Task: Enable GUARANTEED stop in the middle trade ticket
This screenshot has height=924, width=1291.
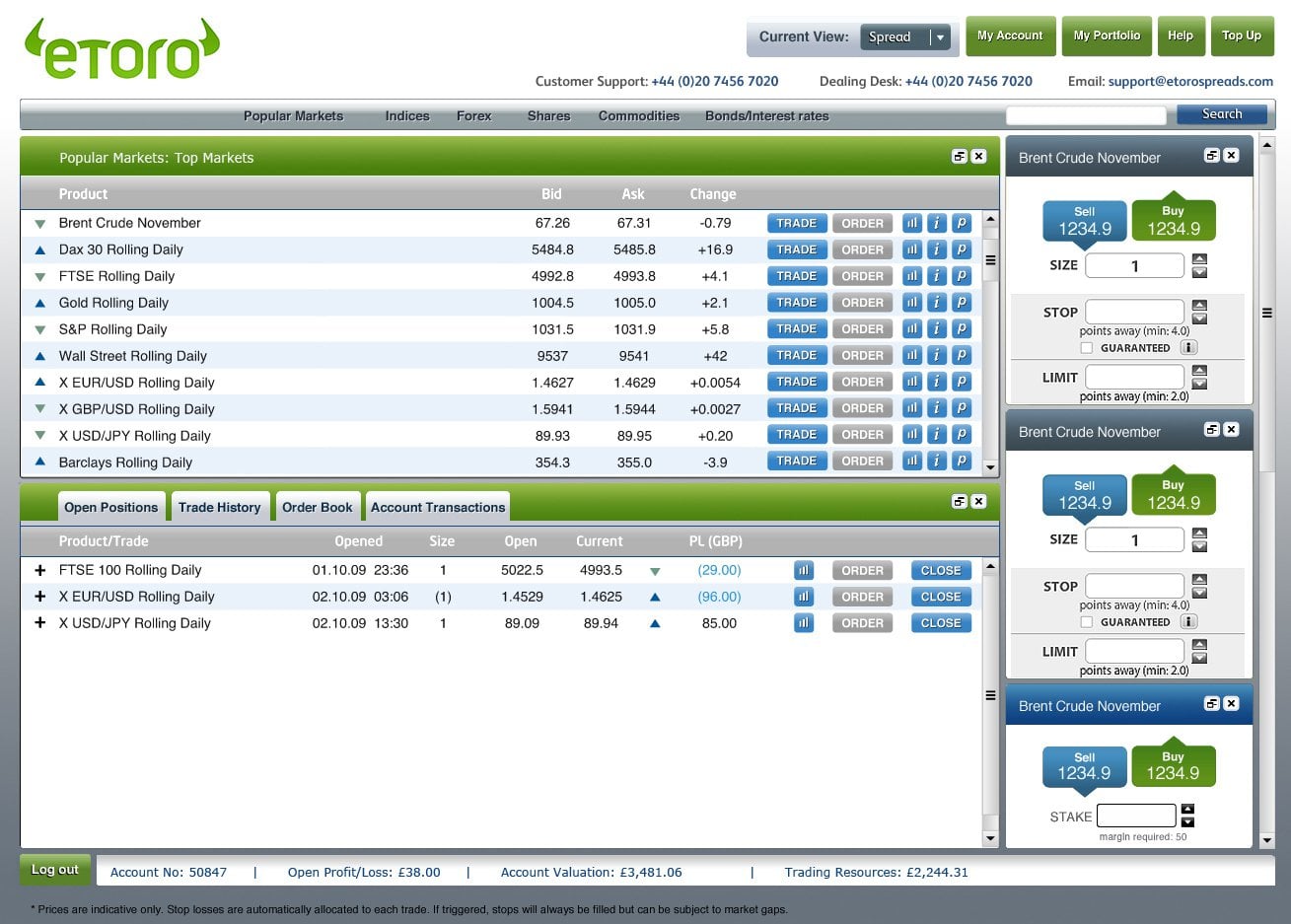Action: tap(1086, 622)
